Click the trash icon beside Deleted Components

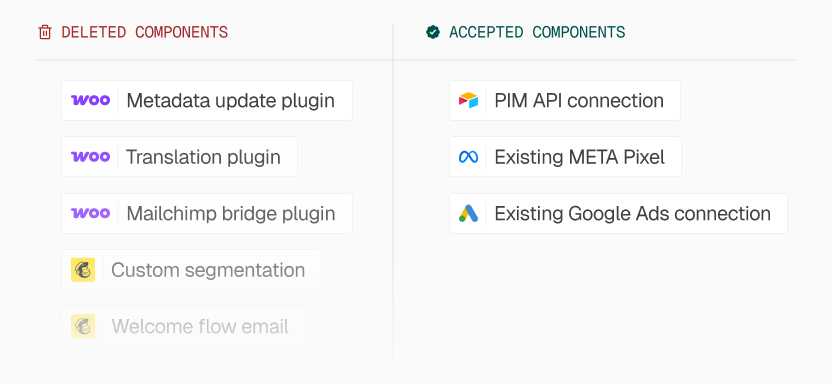click(x=45, y=32)
